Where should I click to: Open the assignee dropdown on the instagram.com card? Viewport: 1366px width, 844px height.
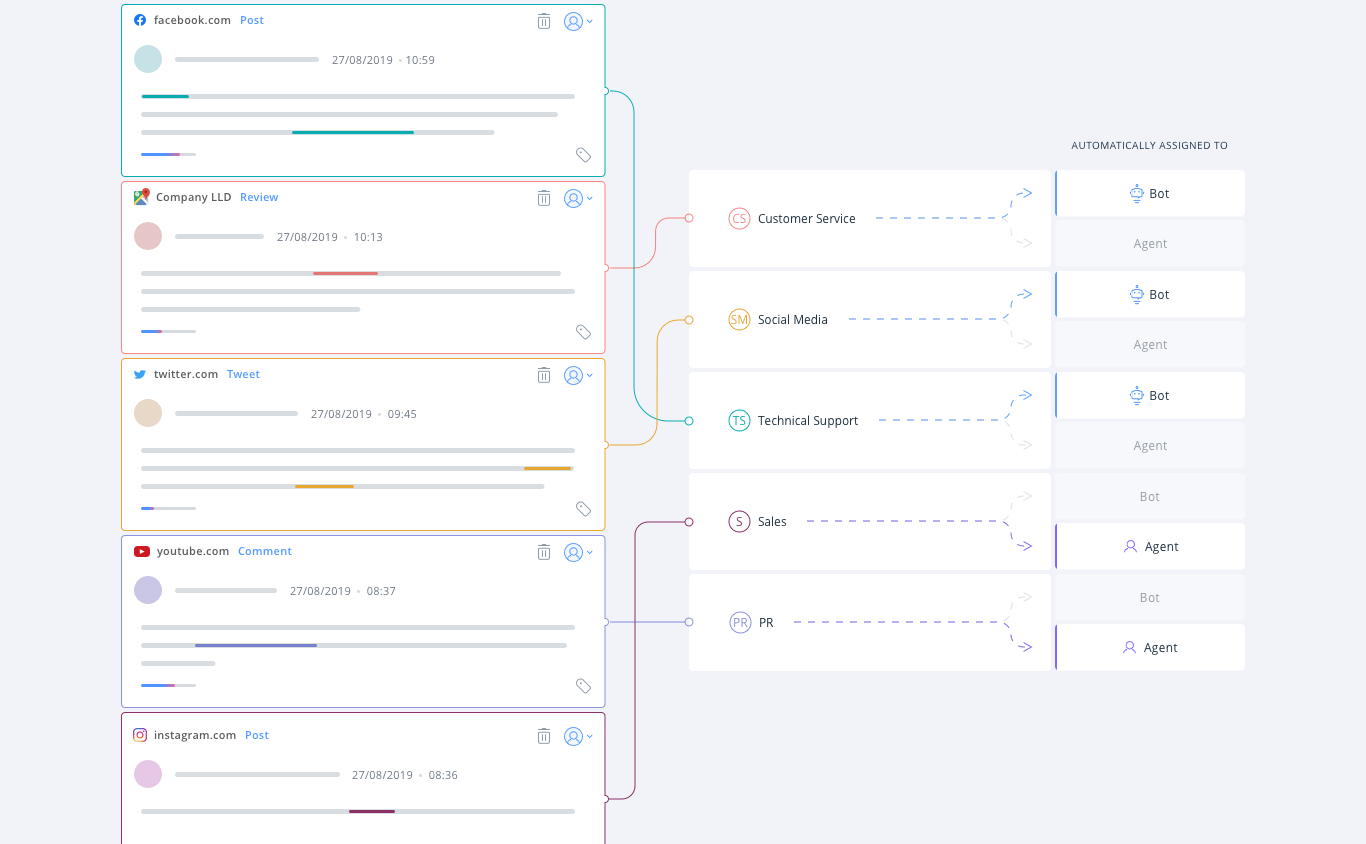tap(578, 735)
